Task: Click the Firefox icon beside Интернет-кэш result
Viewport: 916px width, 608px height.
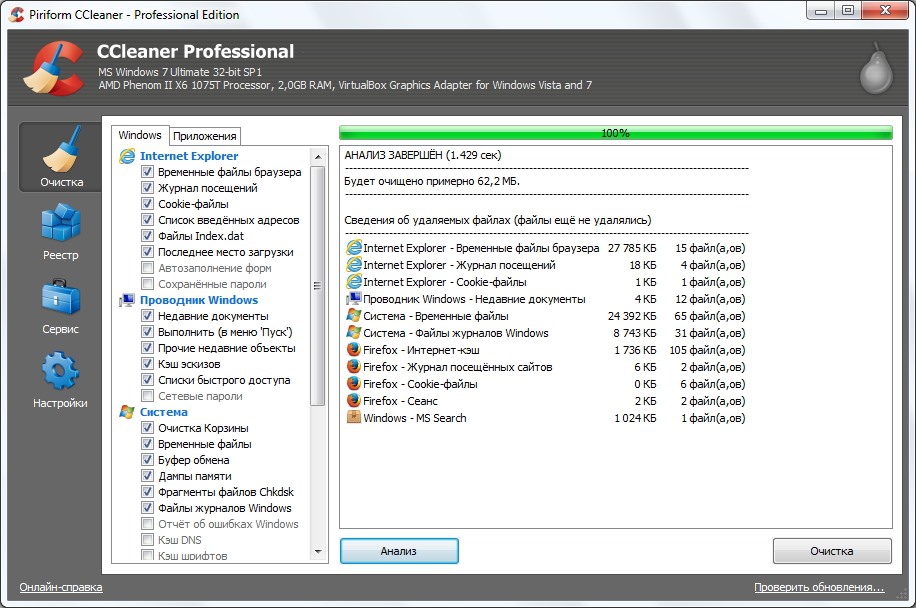Action: [353, 349]
